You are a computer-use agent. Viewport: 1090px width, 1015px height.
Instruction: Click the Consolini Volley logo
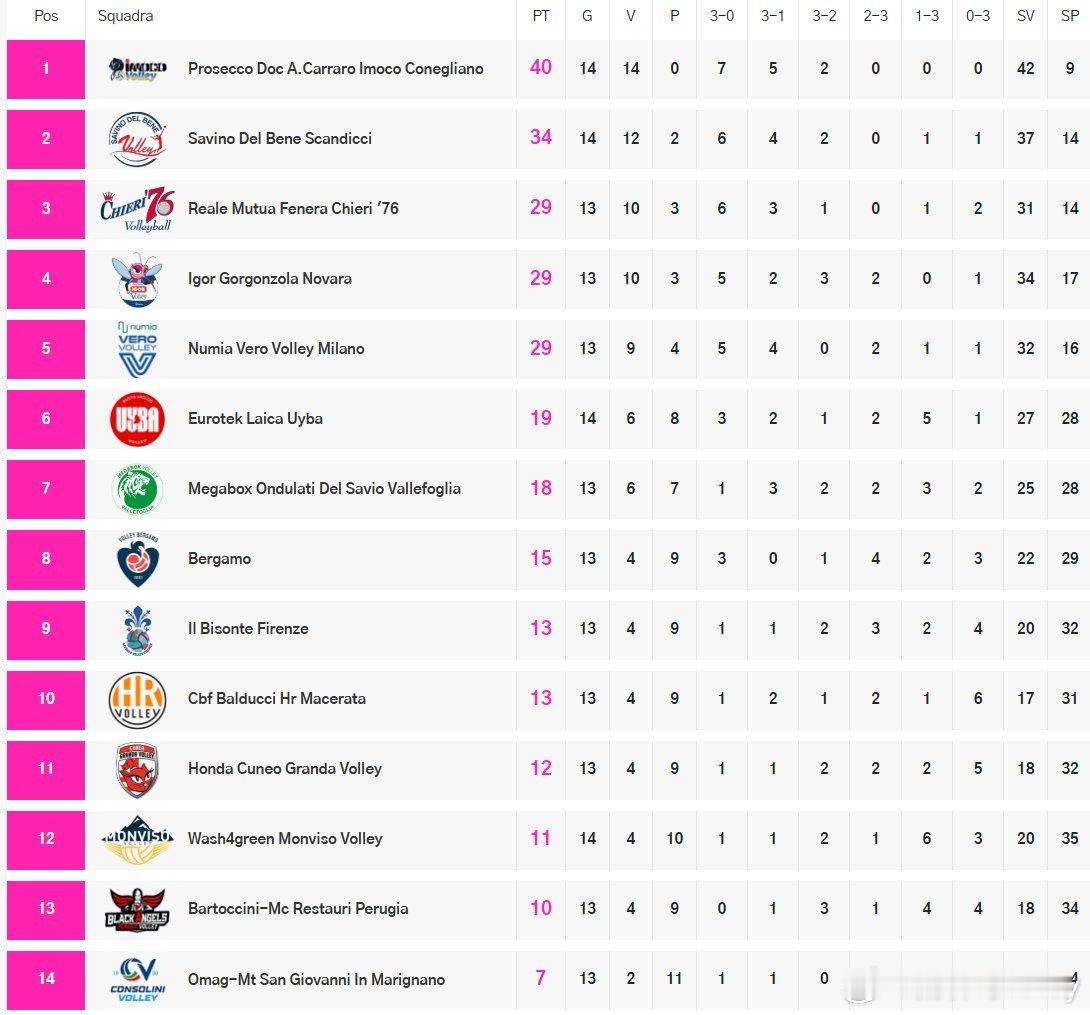pos(138,979)
